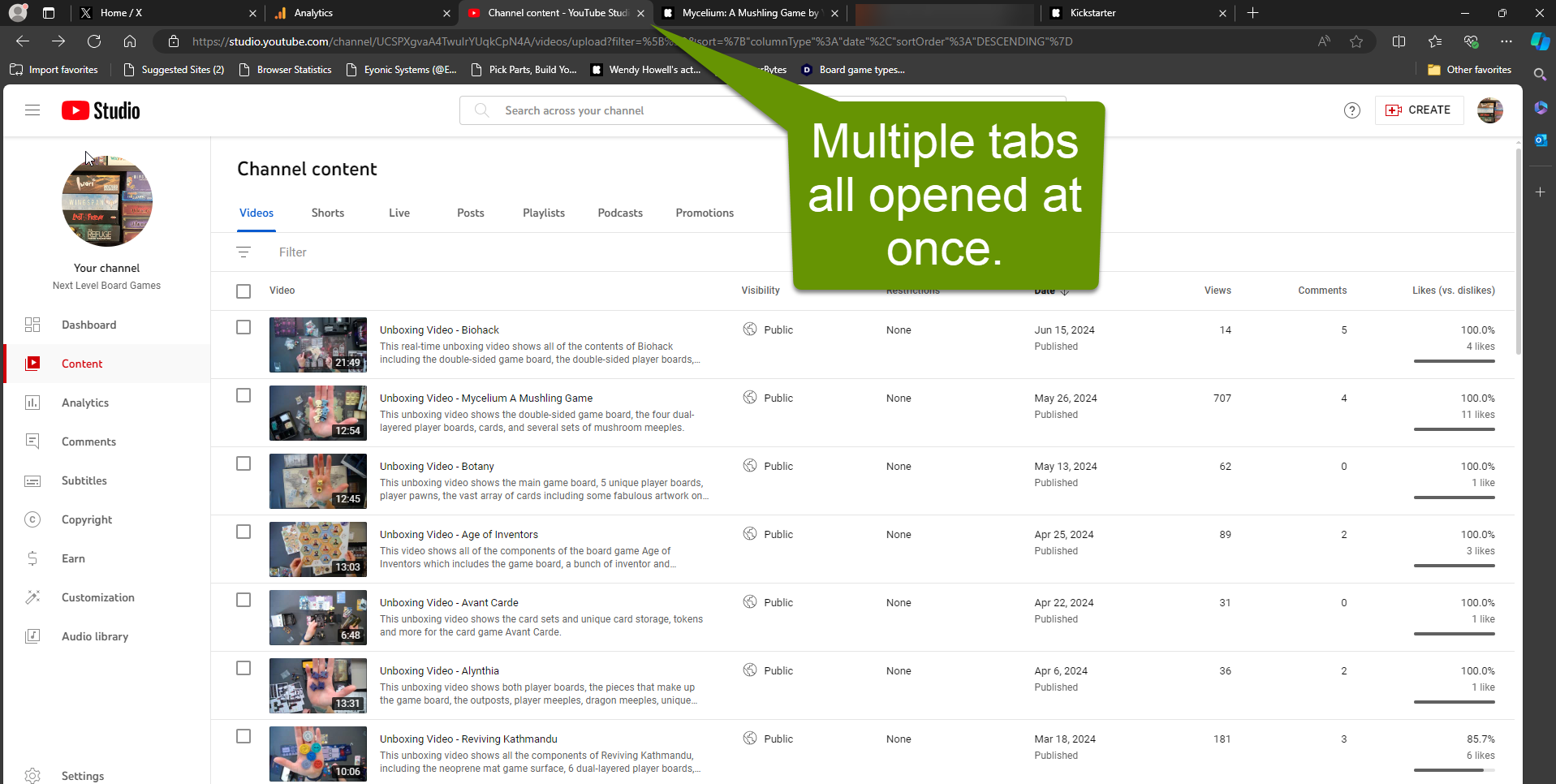The image size is (1556, 784).
Task: Open the Comments section
Action: pos(88,442)
